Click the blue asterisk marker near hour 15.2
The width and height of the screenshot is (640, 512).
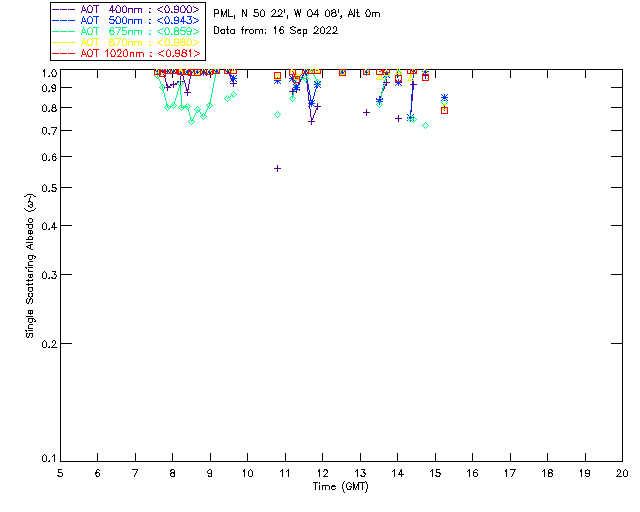(x=444, y=98)
